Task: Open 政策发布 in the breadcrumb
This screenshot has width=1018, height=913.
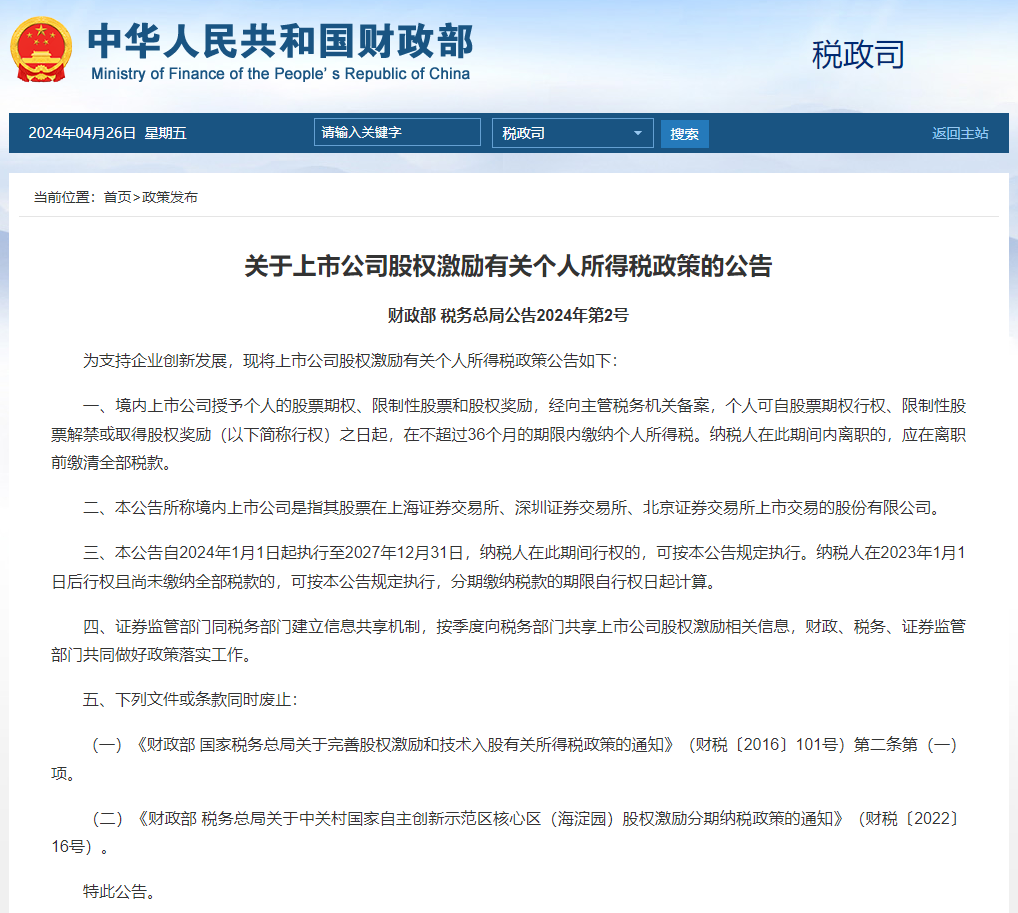Action: coord(170,197)
